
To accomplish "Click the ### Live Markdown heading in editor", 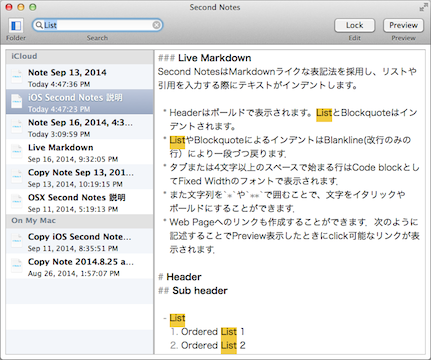I will point(205,58).
